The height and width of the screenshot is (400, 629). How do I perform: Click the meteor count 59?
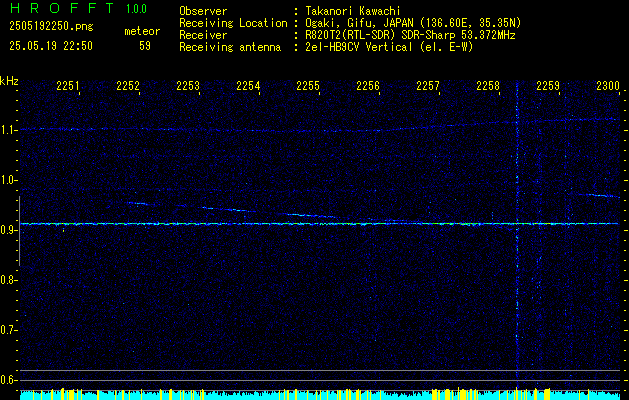pos(145,46)
